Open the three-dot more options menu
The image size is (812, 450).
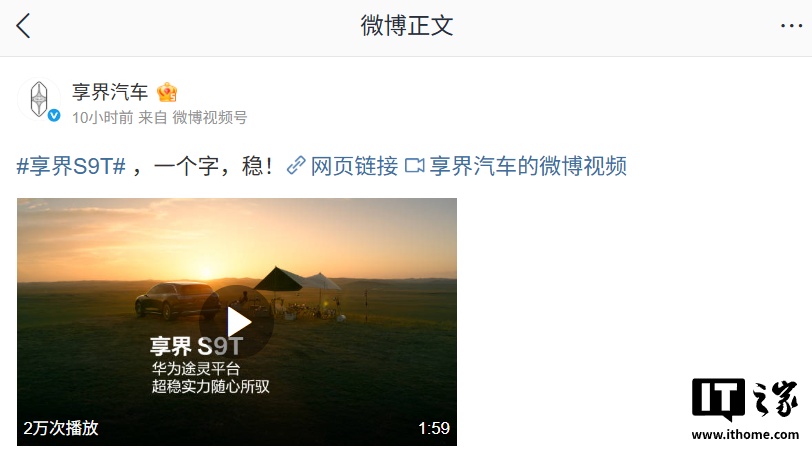[791, 25]
